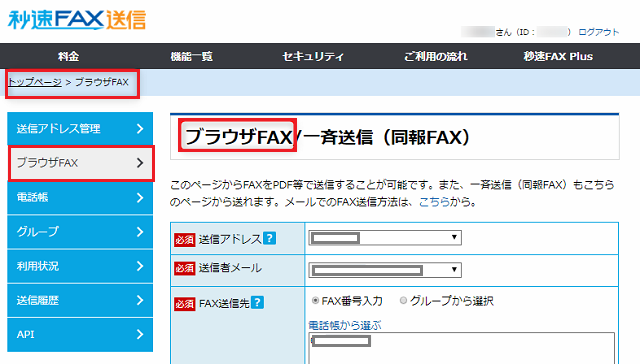Open ブラウザFAX in the sidebar
640x364 pixels.
[80, 163]
